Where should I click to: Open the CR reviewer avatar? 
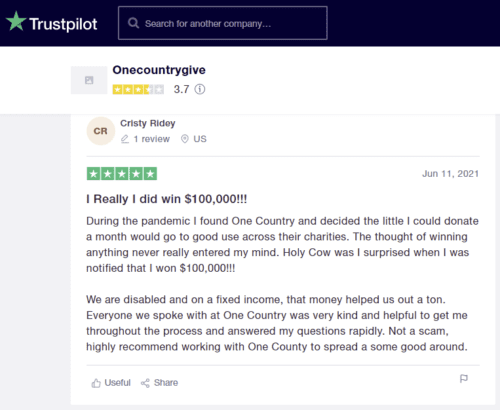click(x=101, y=131)
